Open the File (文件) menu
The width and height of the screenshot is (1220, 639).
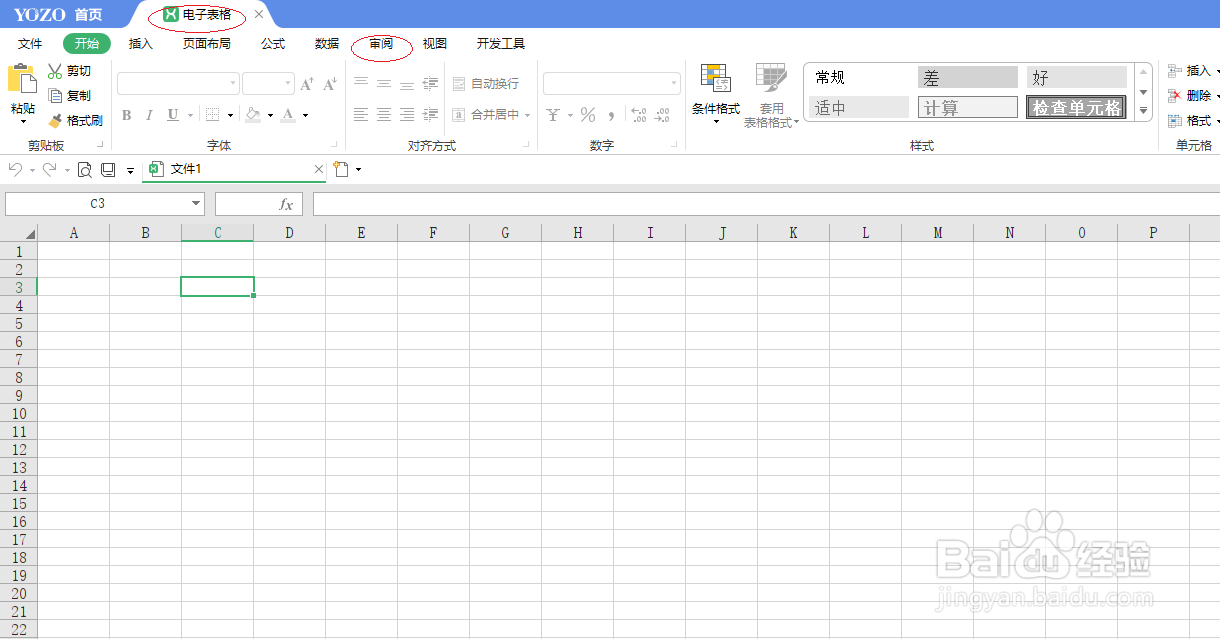[30, 44]
